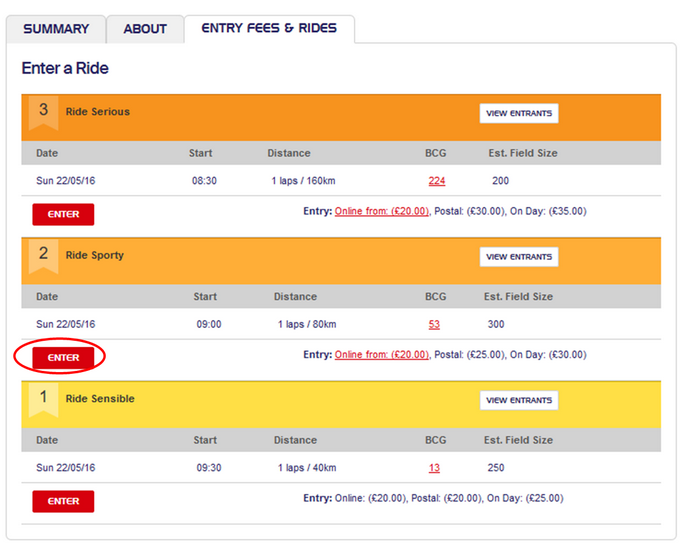683x551 pixels.
Task: Click Enter button for Ride Sporty
Action: [x=63, y=358]
